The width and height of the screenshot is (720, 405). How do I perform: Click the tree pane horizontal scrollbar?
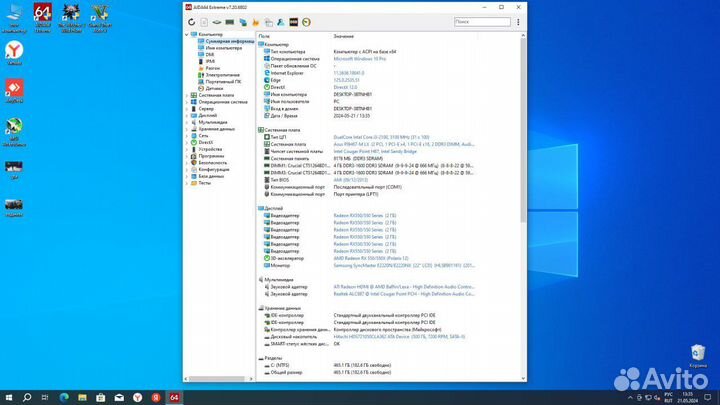(219, 379)
